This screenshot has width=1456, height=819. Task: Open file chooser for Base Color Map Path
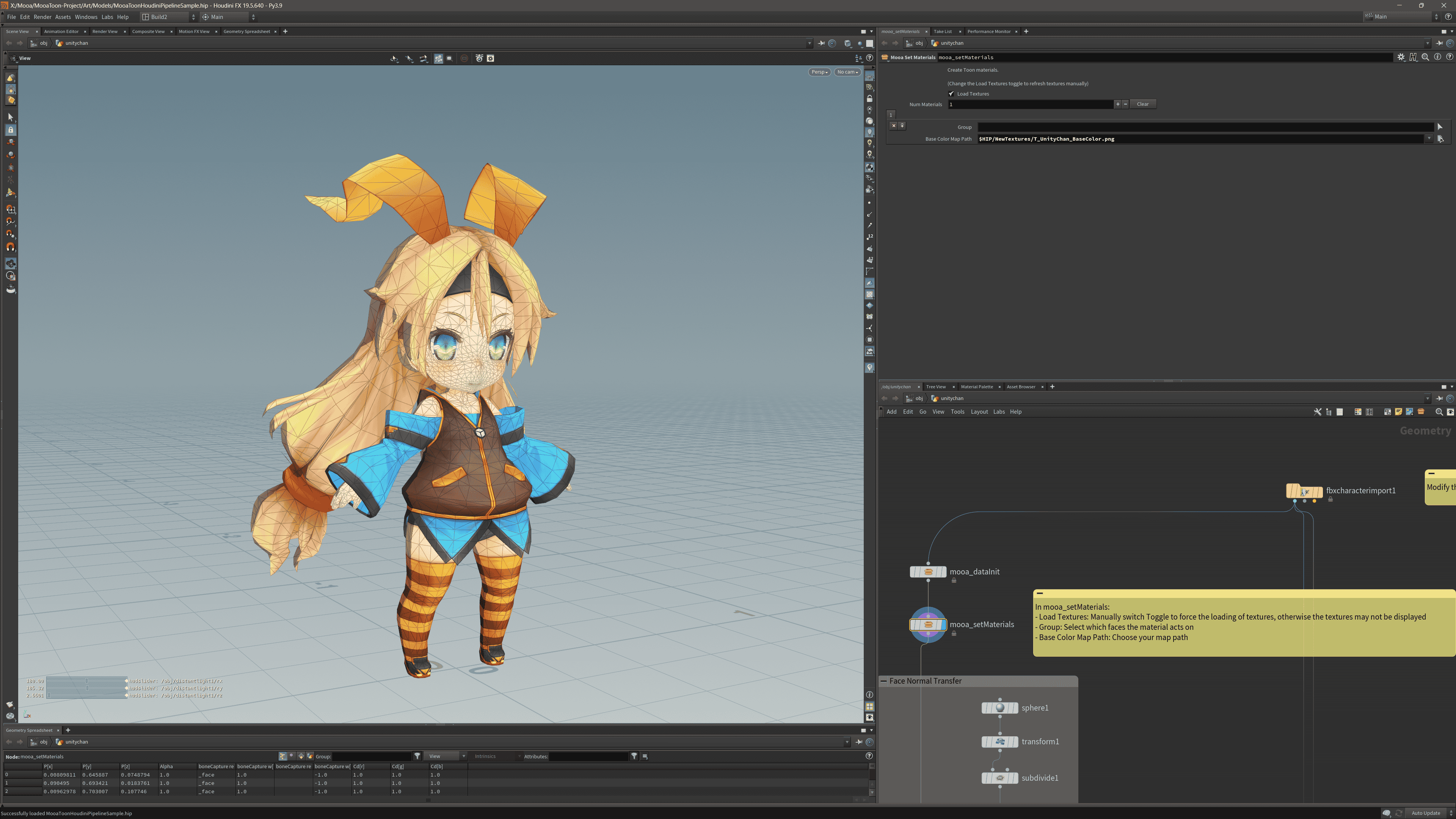tap(1440, 138)
